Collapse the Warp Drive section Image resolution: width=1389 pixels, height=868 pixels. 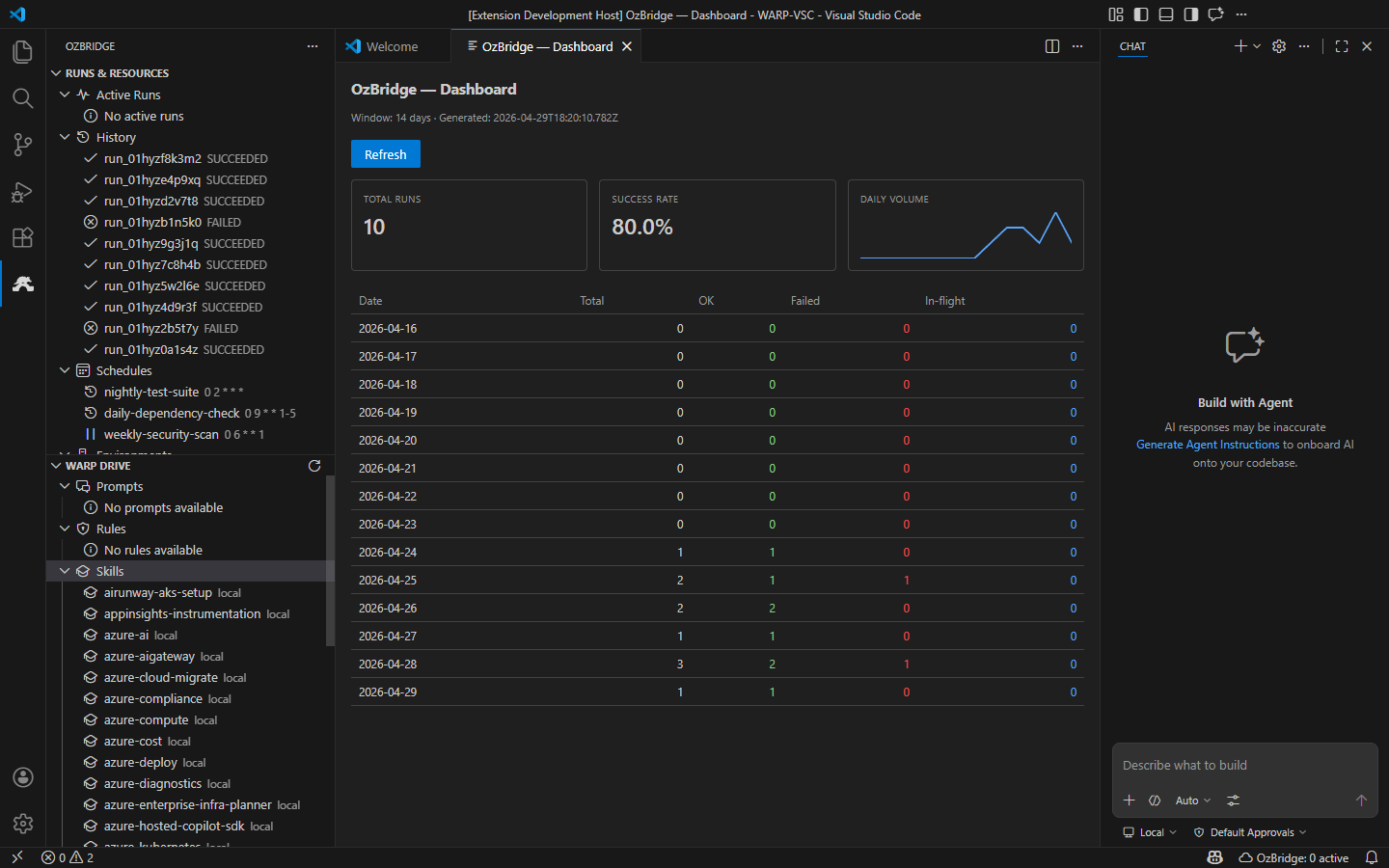(56, 466)
